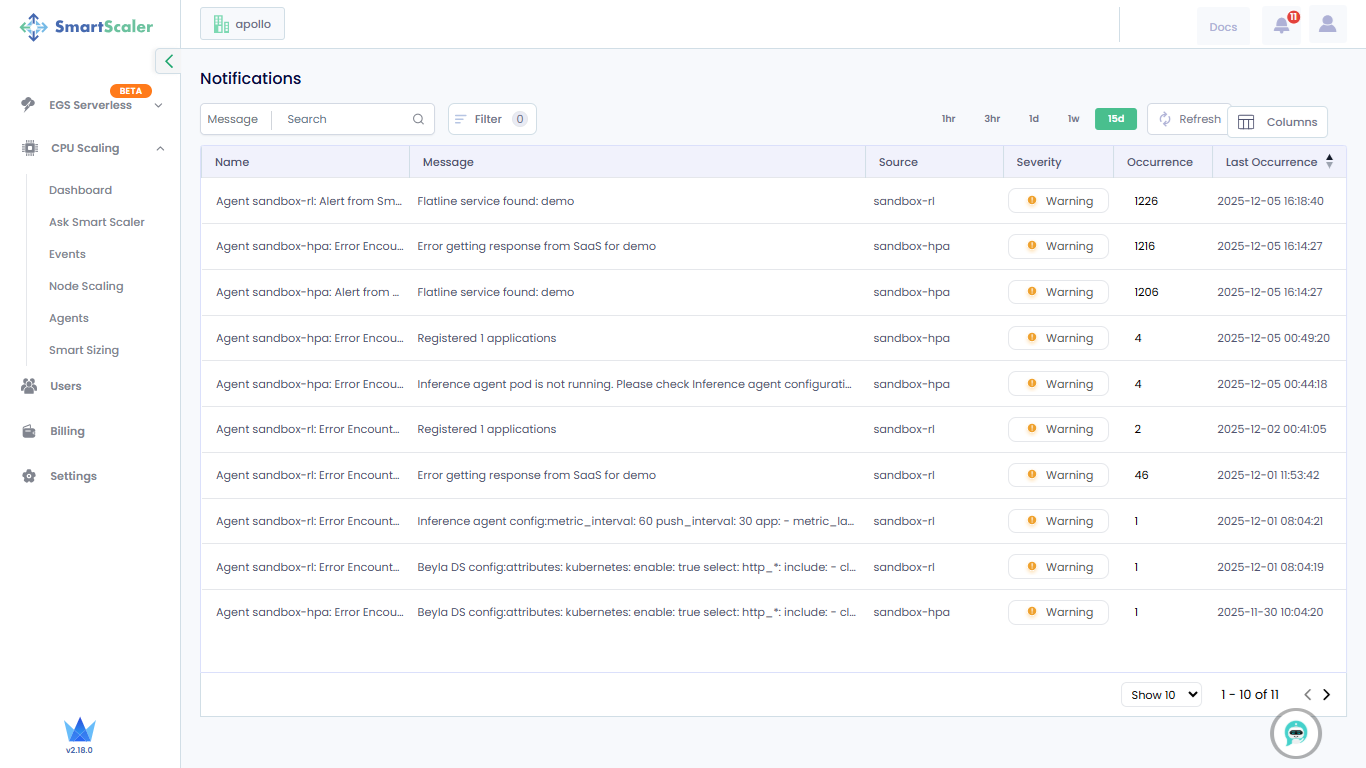Open the Show 10 page size dropdown
The width and height of the screenshot is (1366, 768).
point(1161,694)
